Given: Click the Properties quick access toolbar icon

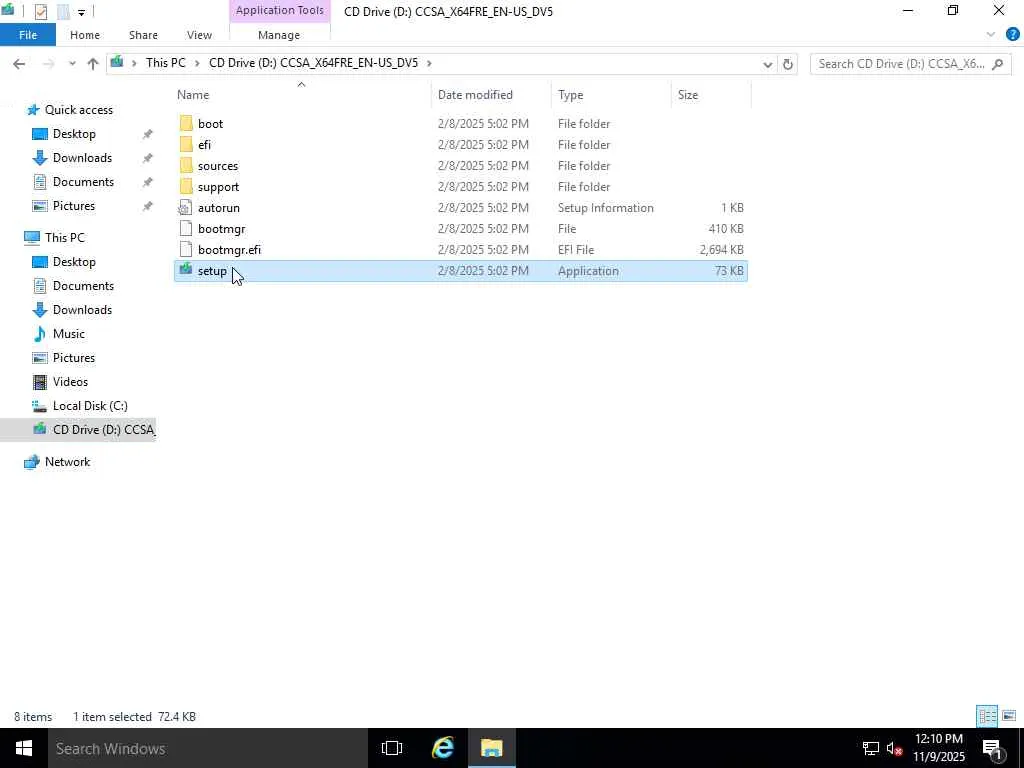Looking at the screenshot, I should click(40, 11).
